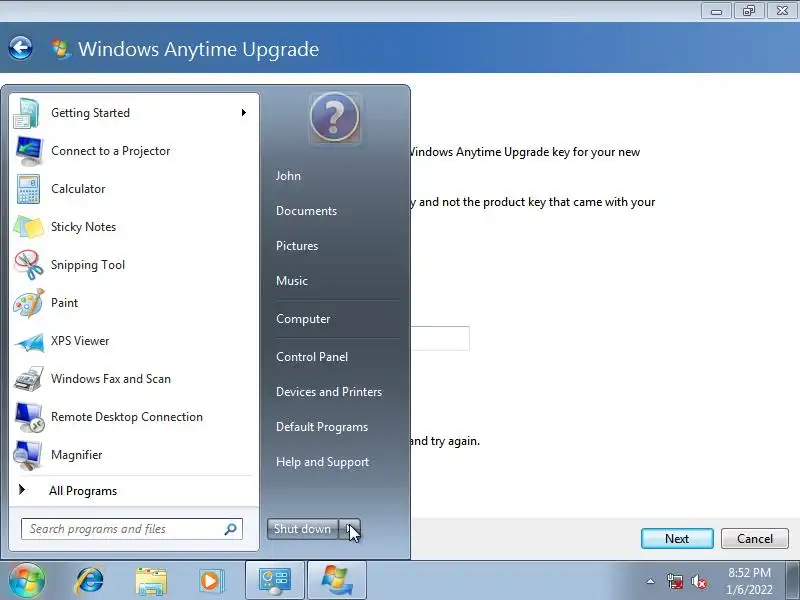Start Snipping Tool using scissors icon

[x=29, y=265]
